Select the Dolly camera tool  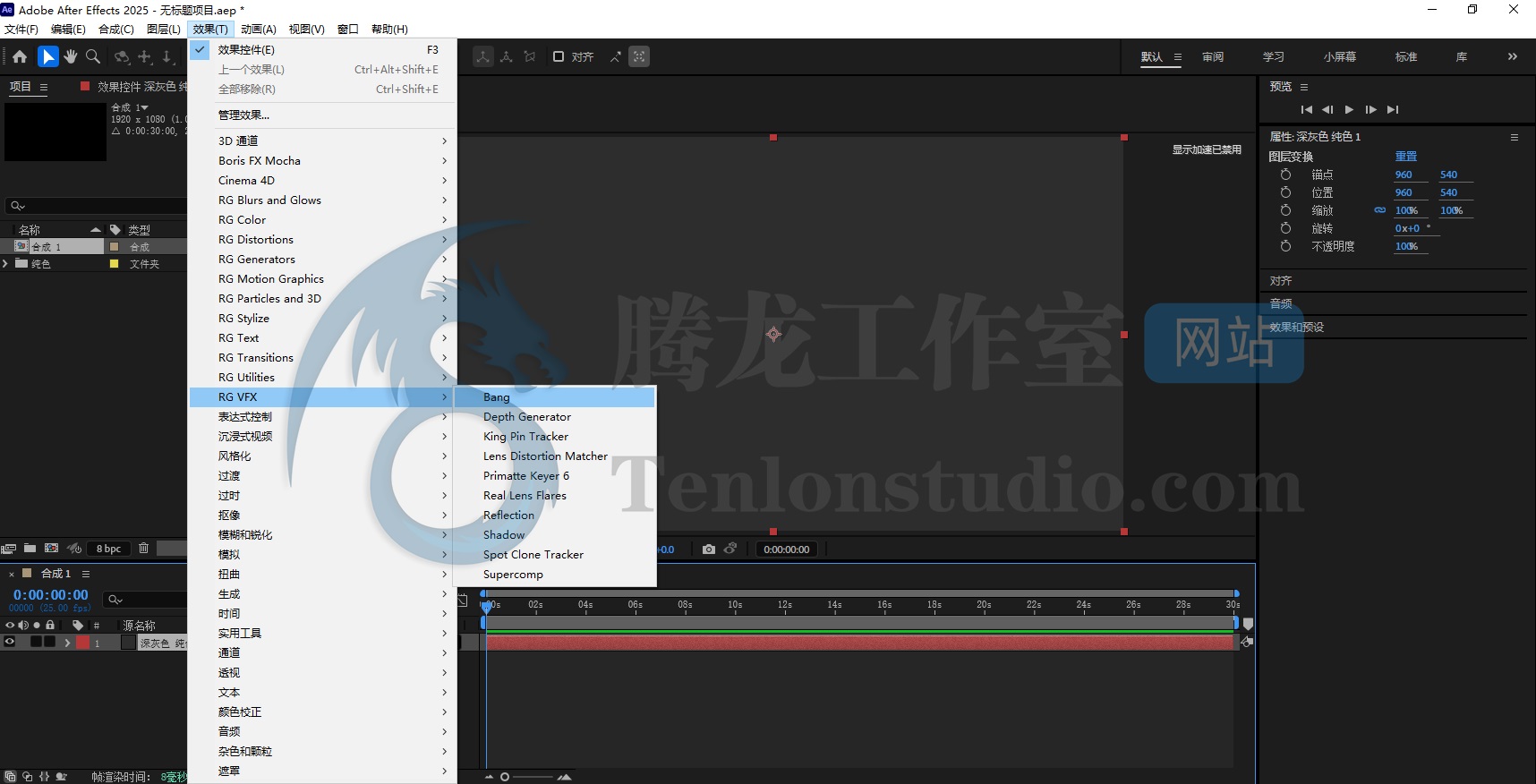tap(167, 56)
